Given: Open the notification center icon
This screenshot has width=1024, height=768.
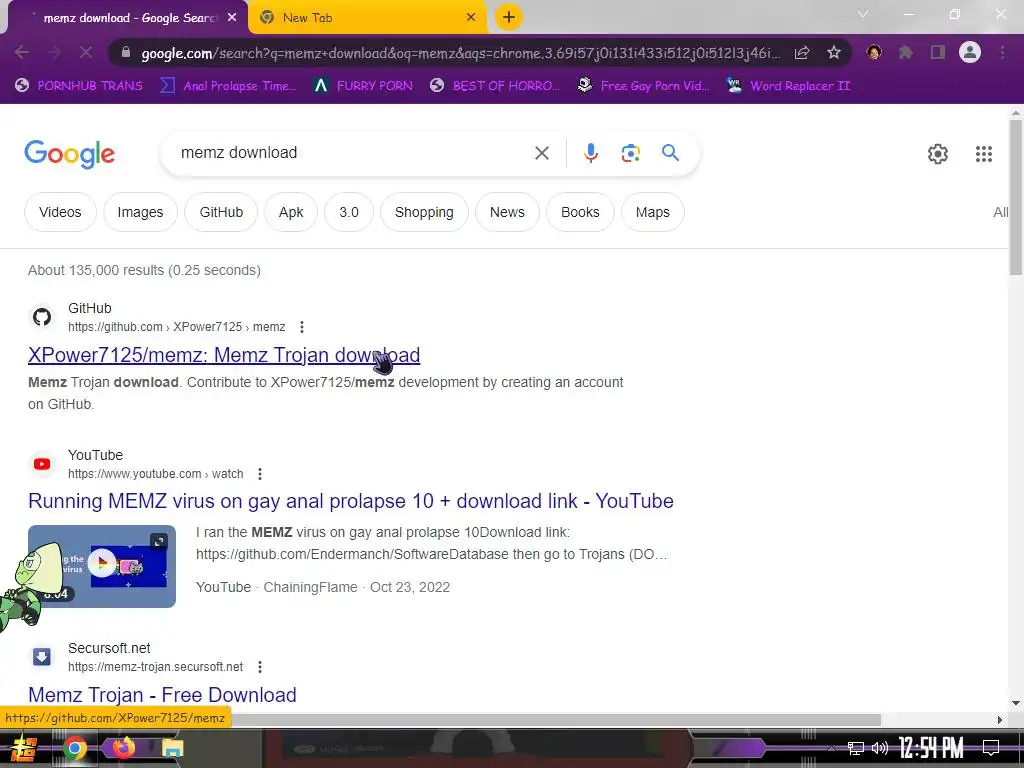Looking at the screenshot, I should 991,748.
